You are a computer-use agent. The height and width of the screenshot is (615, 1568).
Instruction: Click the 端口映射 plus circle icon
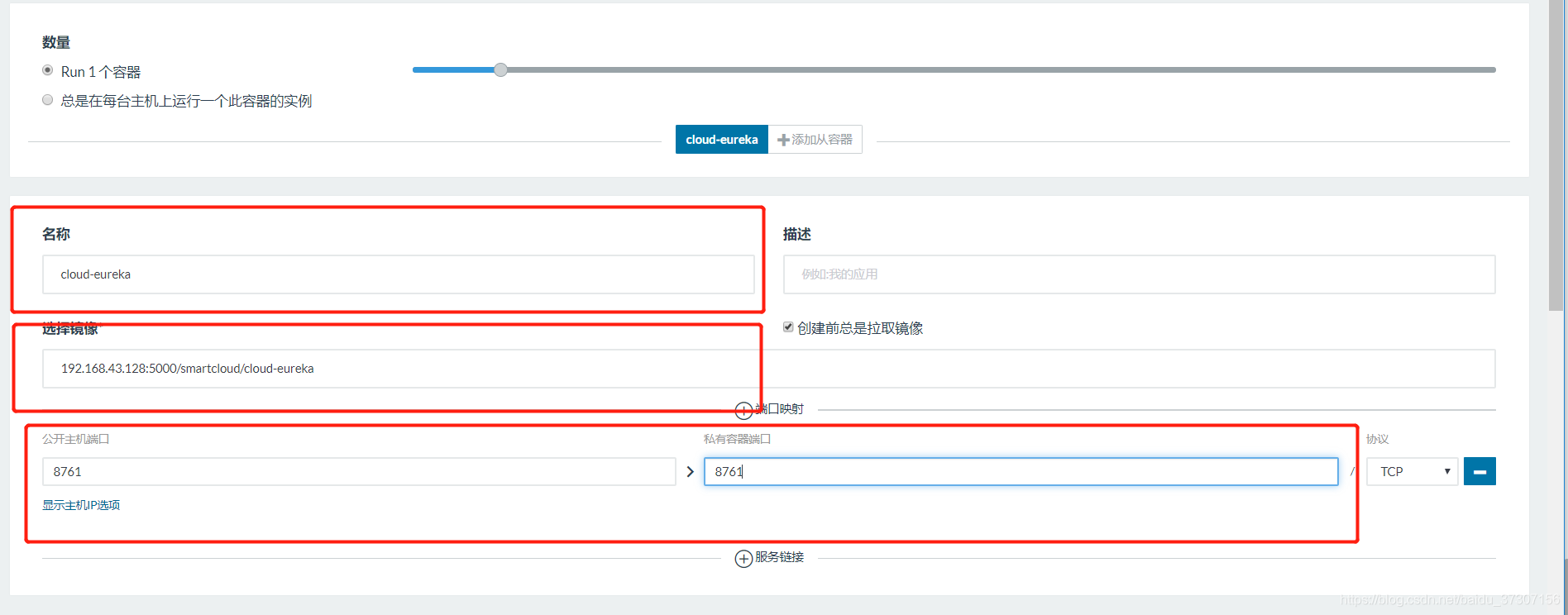coord(743,410)
